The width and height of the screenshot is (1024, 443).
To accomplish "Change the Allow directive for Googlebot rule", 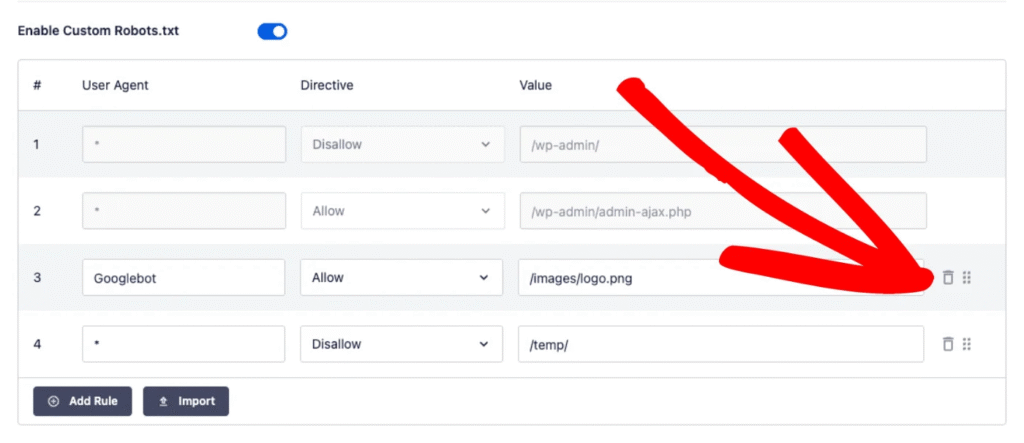I will (x=401, y=278).
